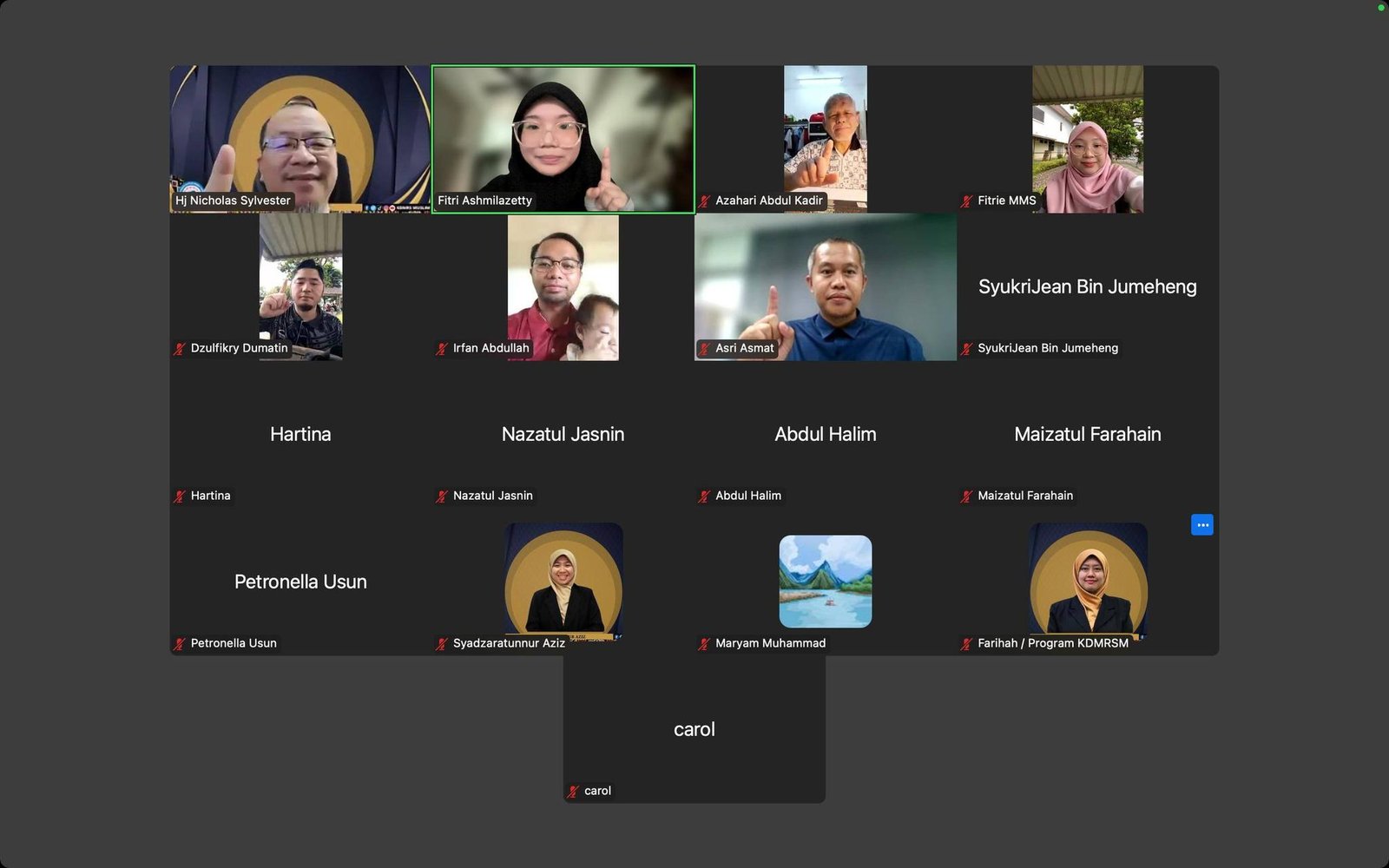Click the green status dot in top-right corner

(x=1380, y=7)
